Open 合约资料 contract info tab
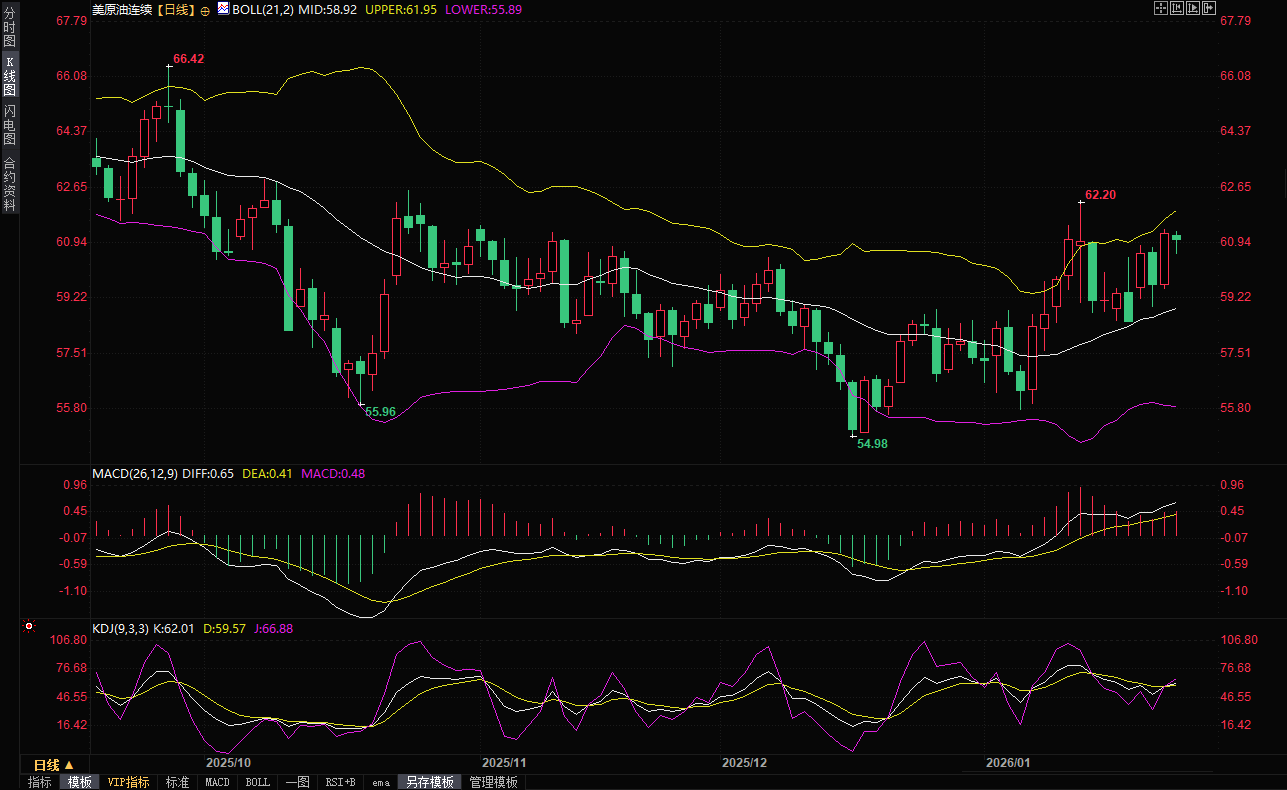This screenshot has width=1287, height=790. tap(9, 184)
